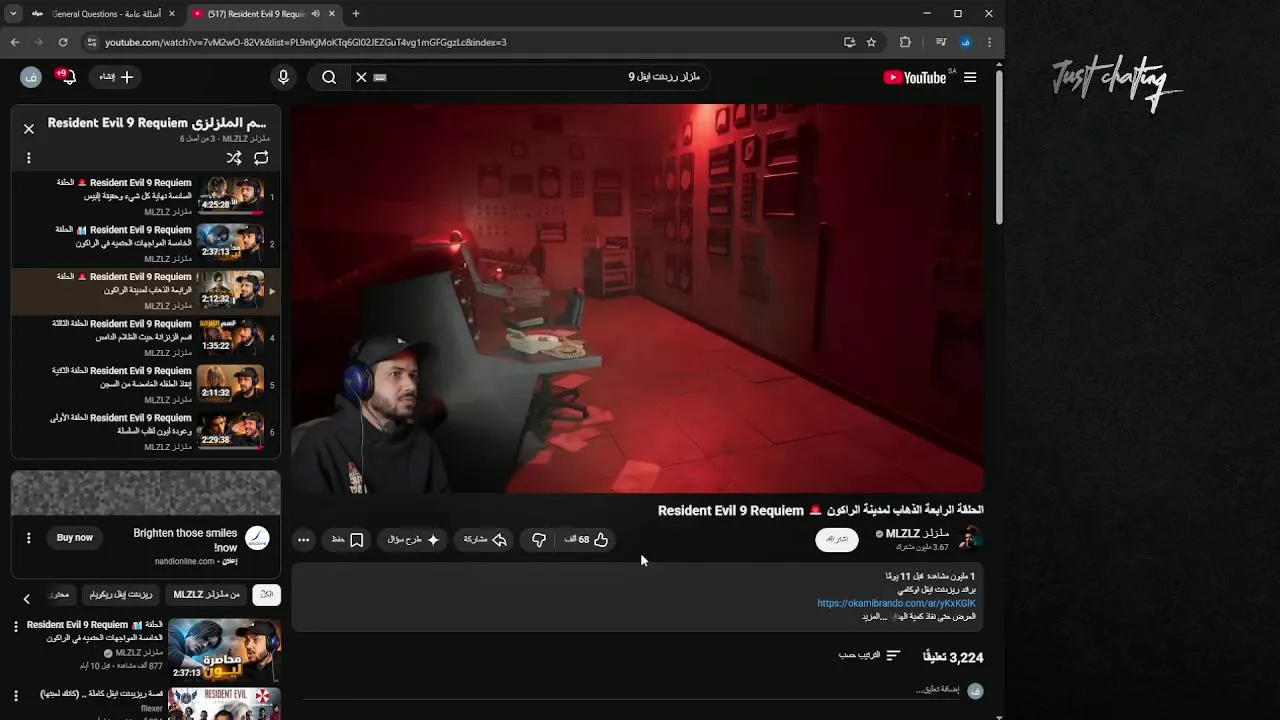Open the okamibrando.com link in the description

pyautogui.click(x=896, y=603)
